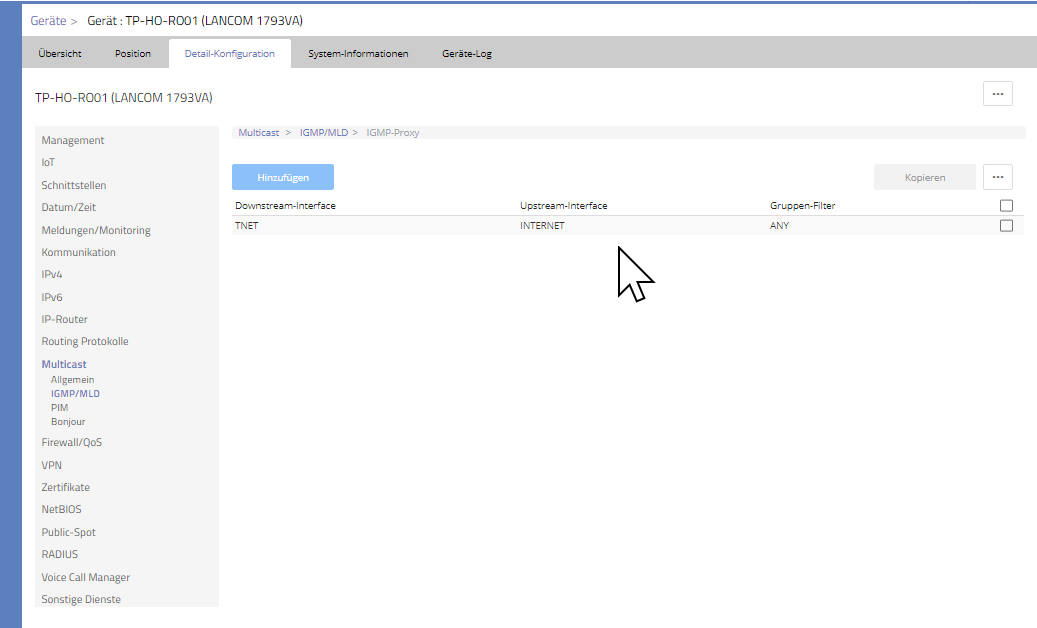Expand Management in the sidebar
The image size is (1037, 628).
[73, 140]
